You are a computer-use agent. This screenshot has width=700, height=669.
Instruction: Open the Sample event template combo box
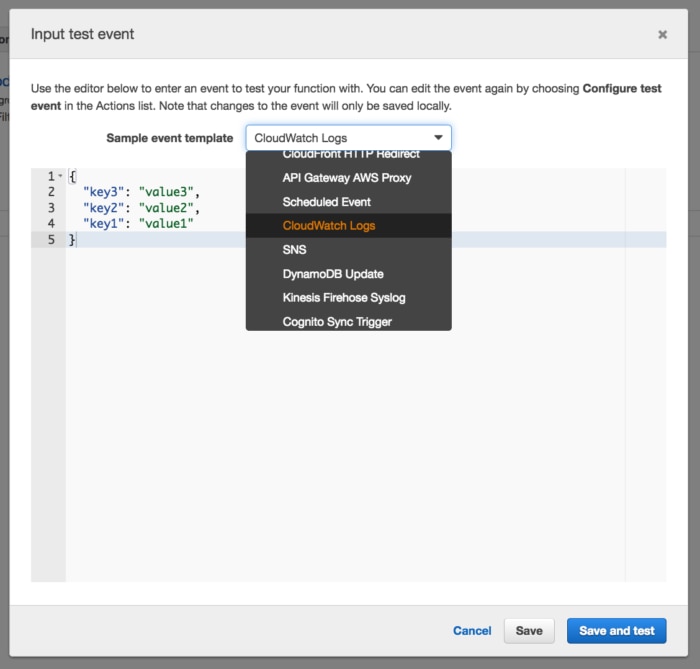coord(348,138)
